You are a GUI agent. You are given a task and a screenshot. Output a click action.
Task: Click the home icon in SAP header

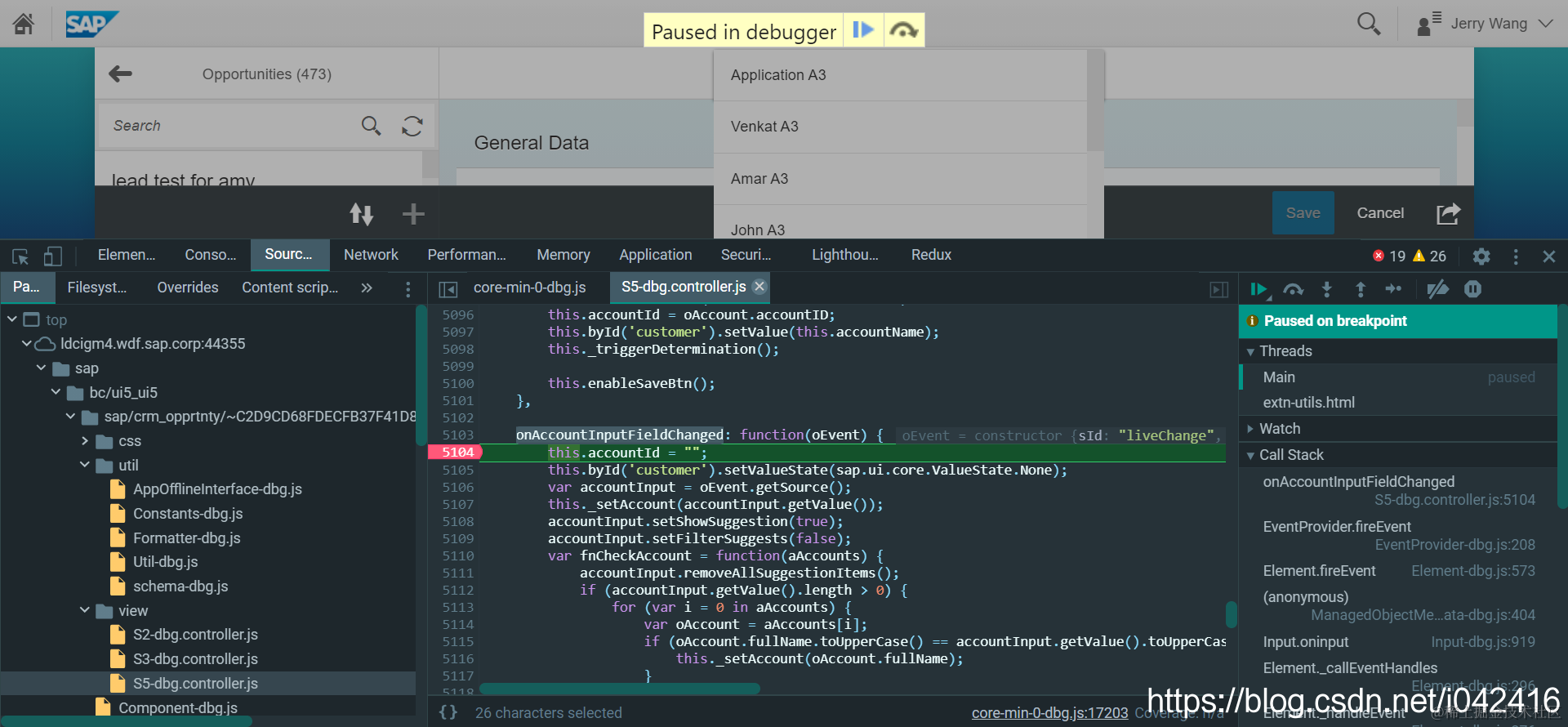pyautogui.click(x=24, y=24)
